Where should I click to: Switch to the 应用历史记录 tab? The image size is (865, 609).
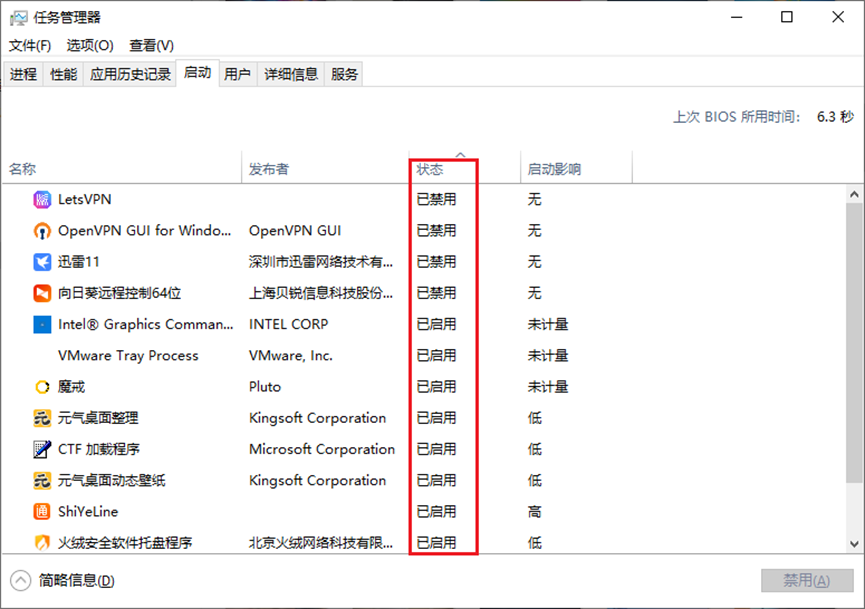click(130, 74)
